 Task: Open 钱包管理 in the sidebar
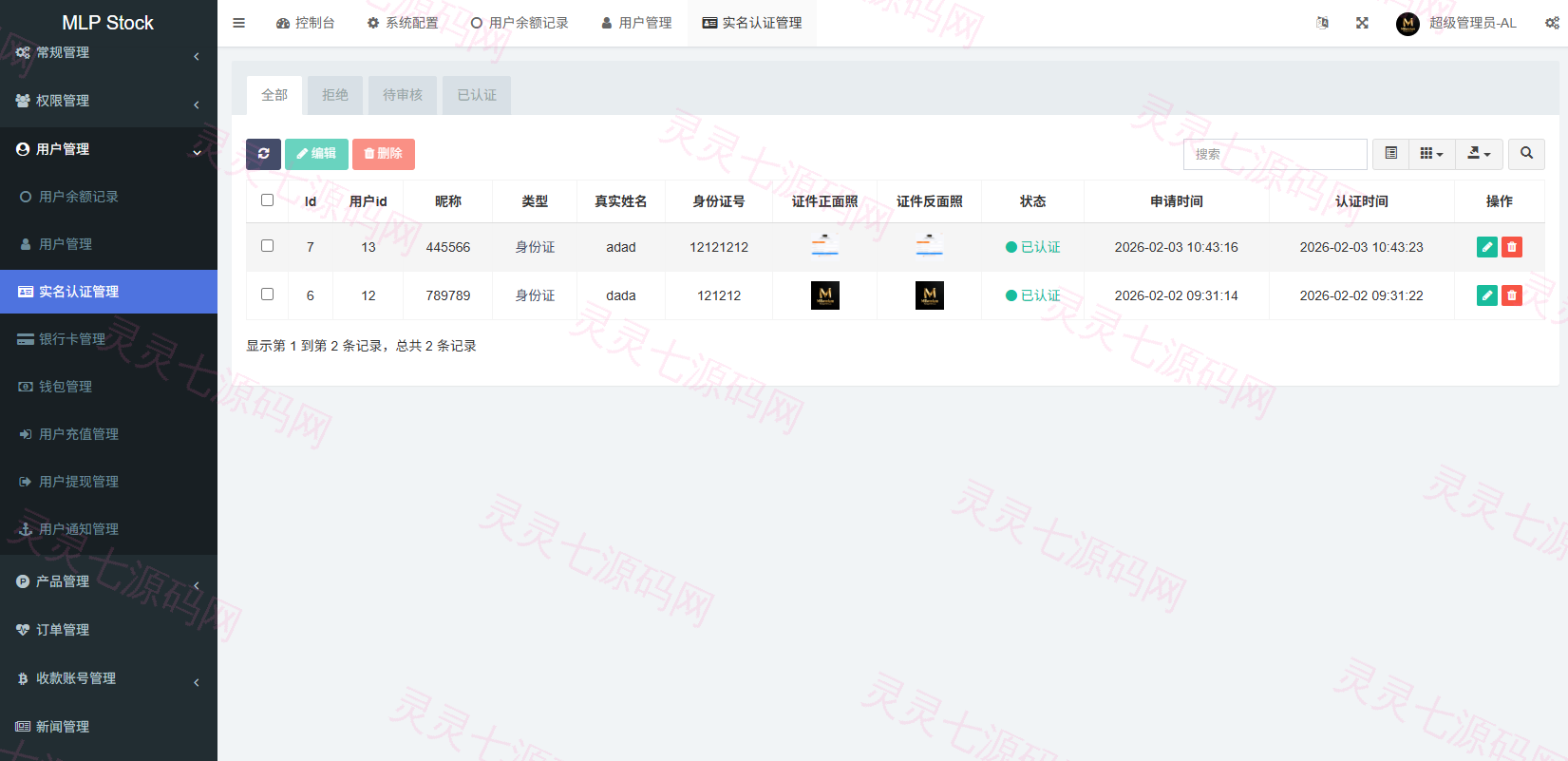click(108, 387)
